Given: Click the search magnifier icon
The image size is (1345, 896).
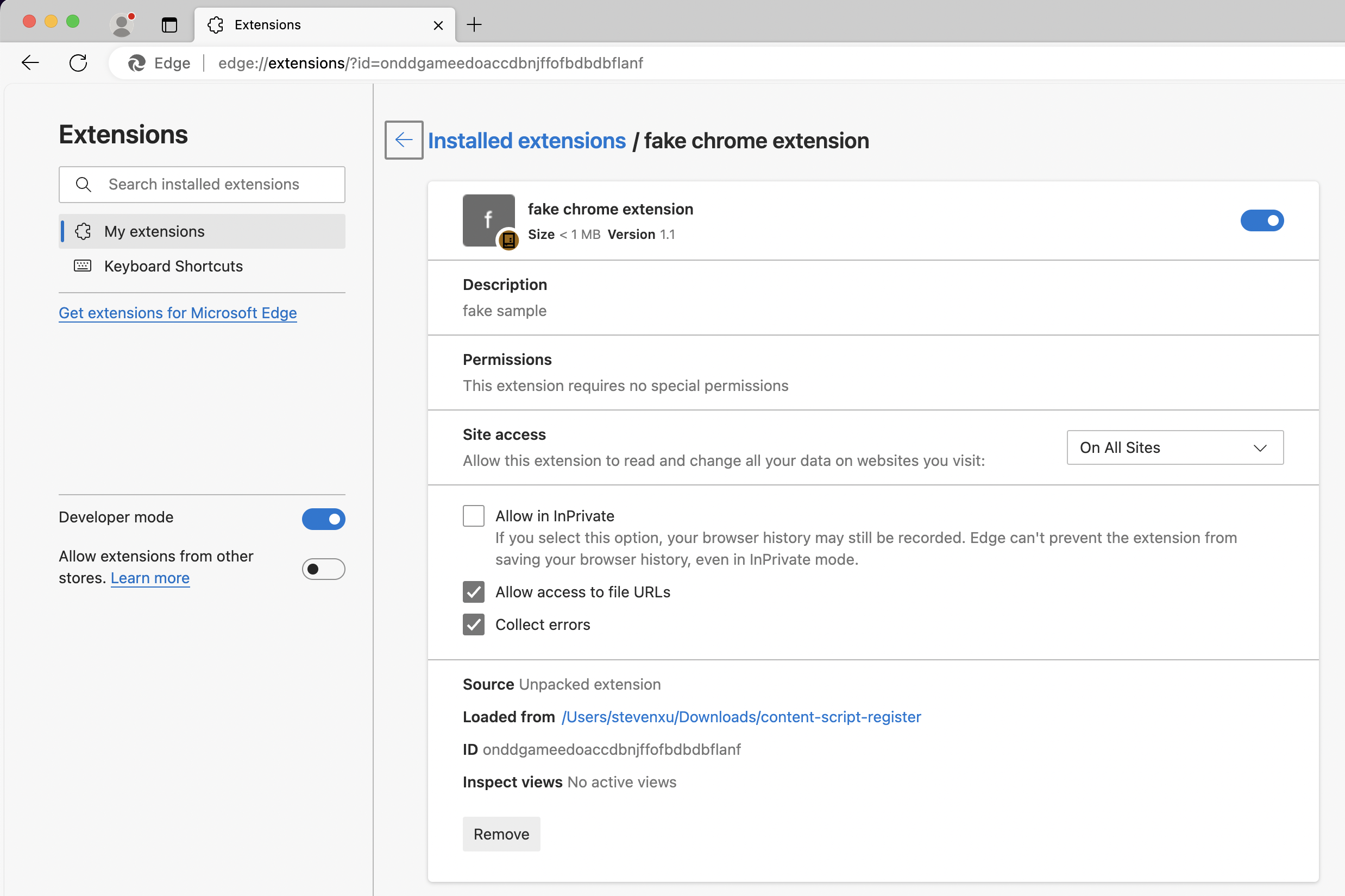Looking at the screenshot, I should pyautogui.click(x=84, y=184).
